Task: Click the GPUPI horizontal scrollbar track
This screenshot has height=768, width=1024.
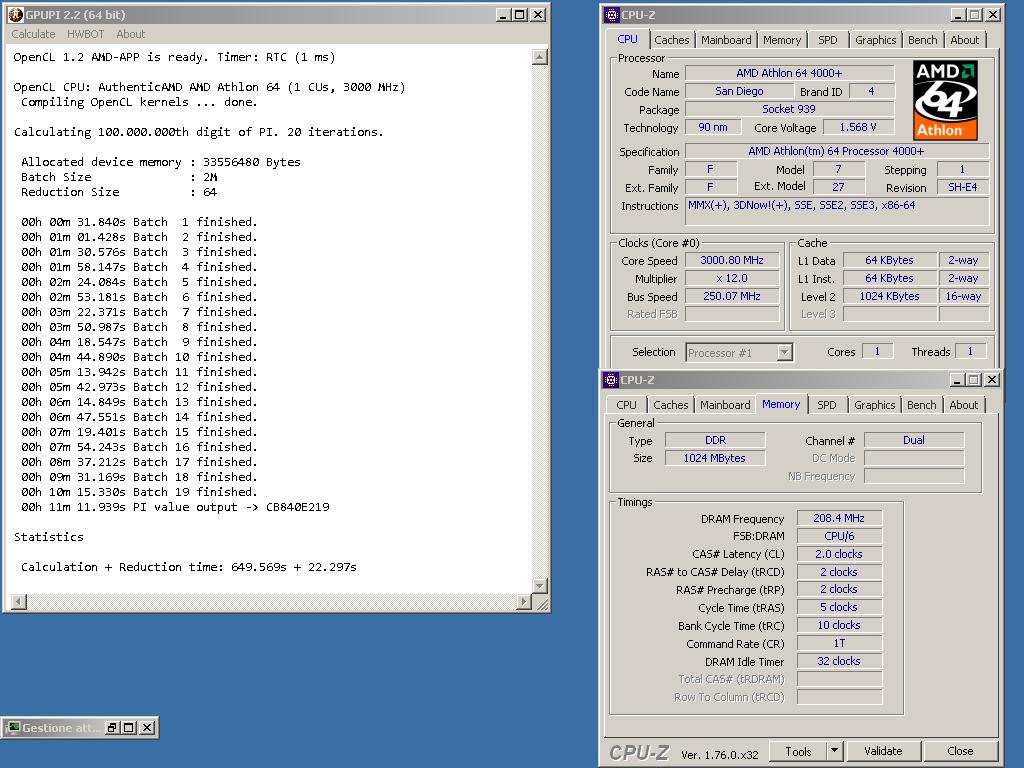Action: 272,601
